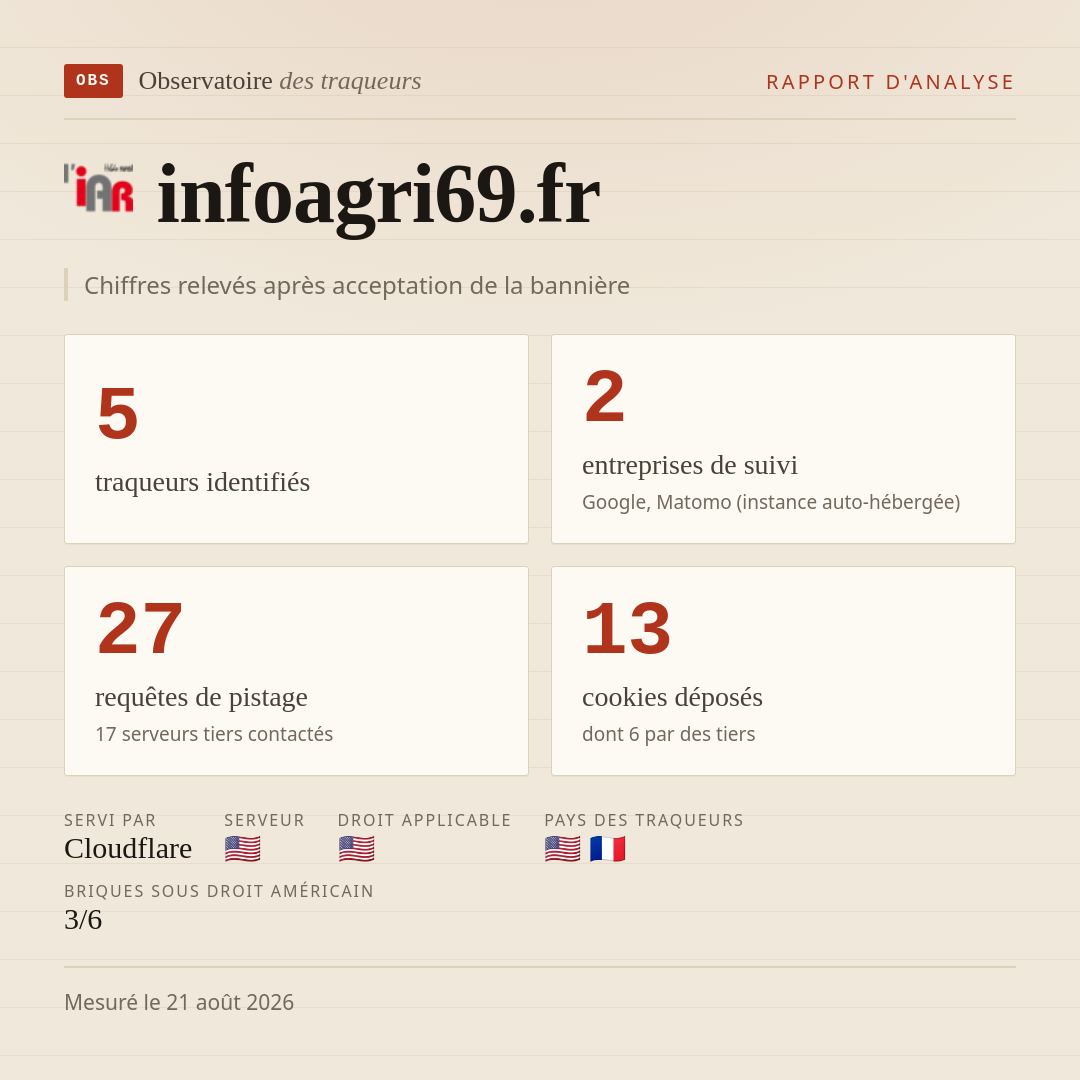Image resolution: width=1080 pixels, height=1080 pixels.
Task: Click the IAR site favicon logo
Action: (x=98, y=187)
